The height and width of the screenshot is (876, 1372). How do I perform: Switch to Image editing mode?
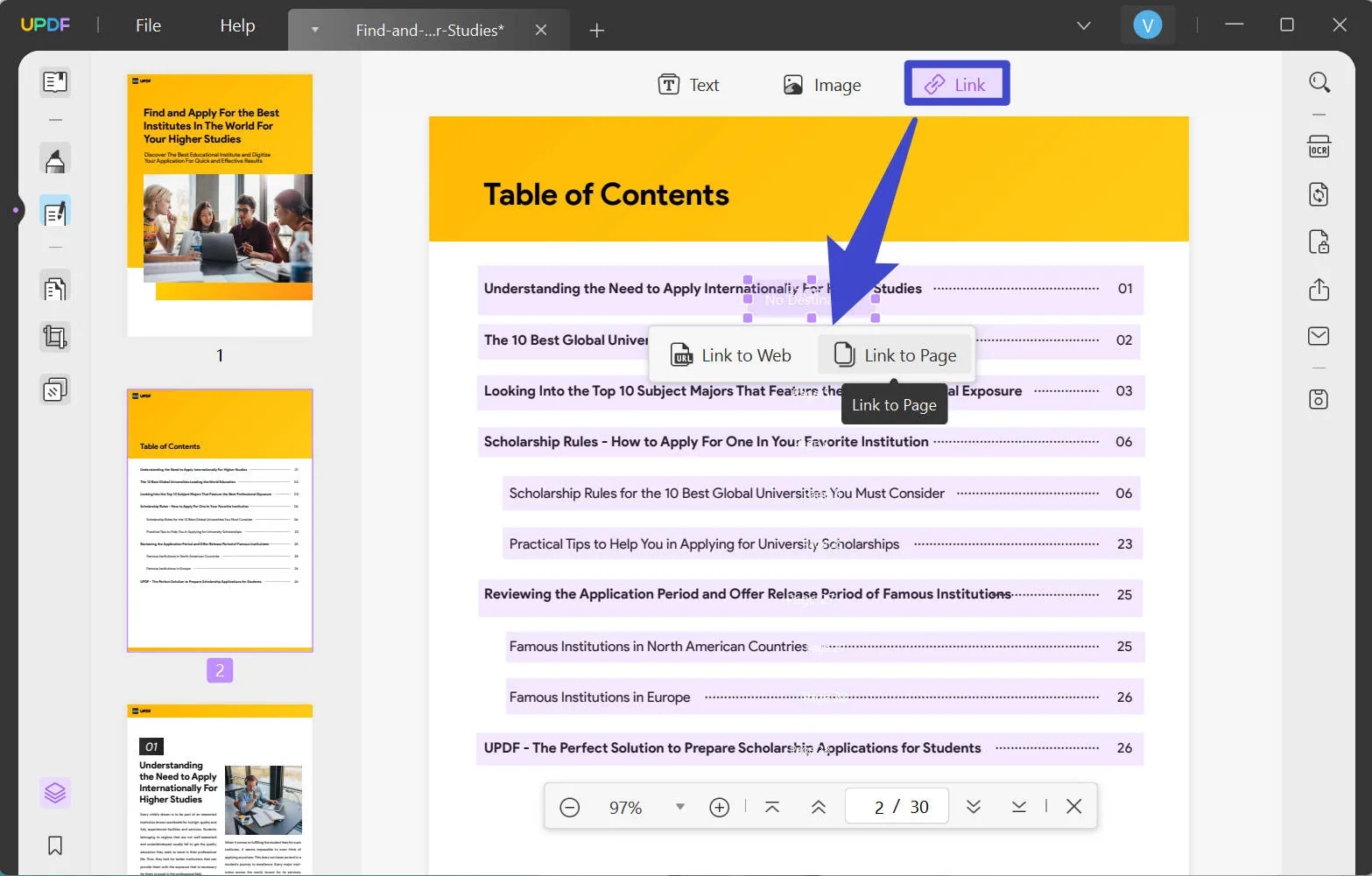tap(821, 85)
